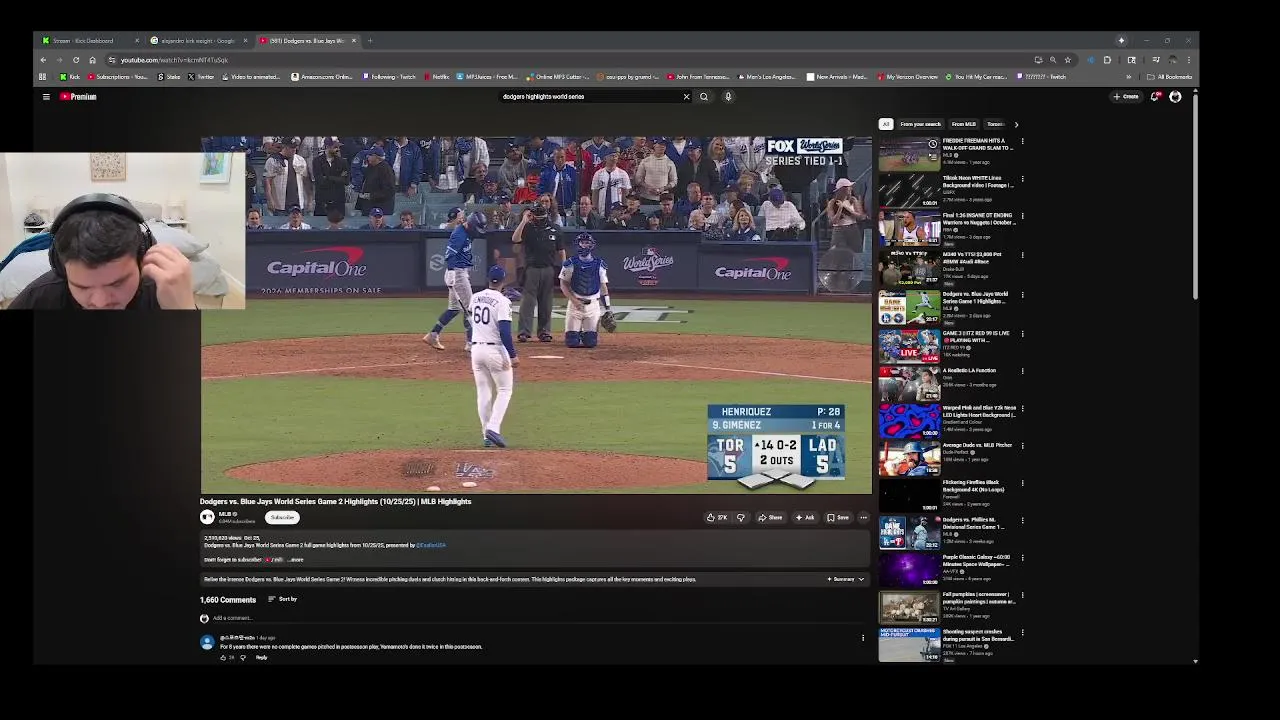
Task: Open the Chrome three-dot menu
Action: pos(1188,60)
